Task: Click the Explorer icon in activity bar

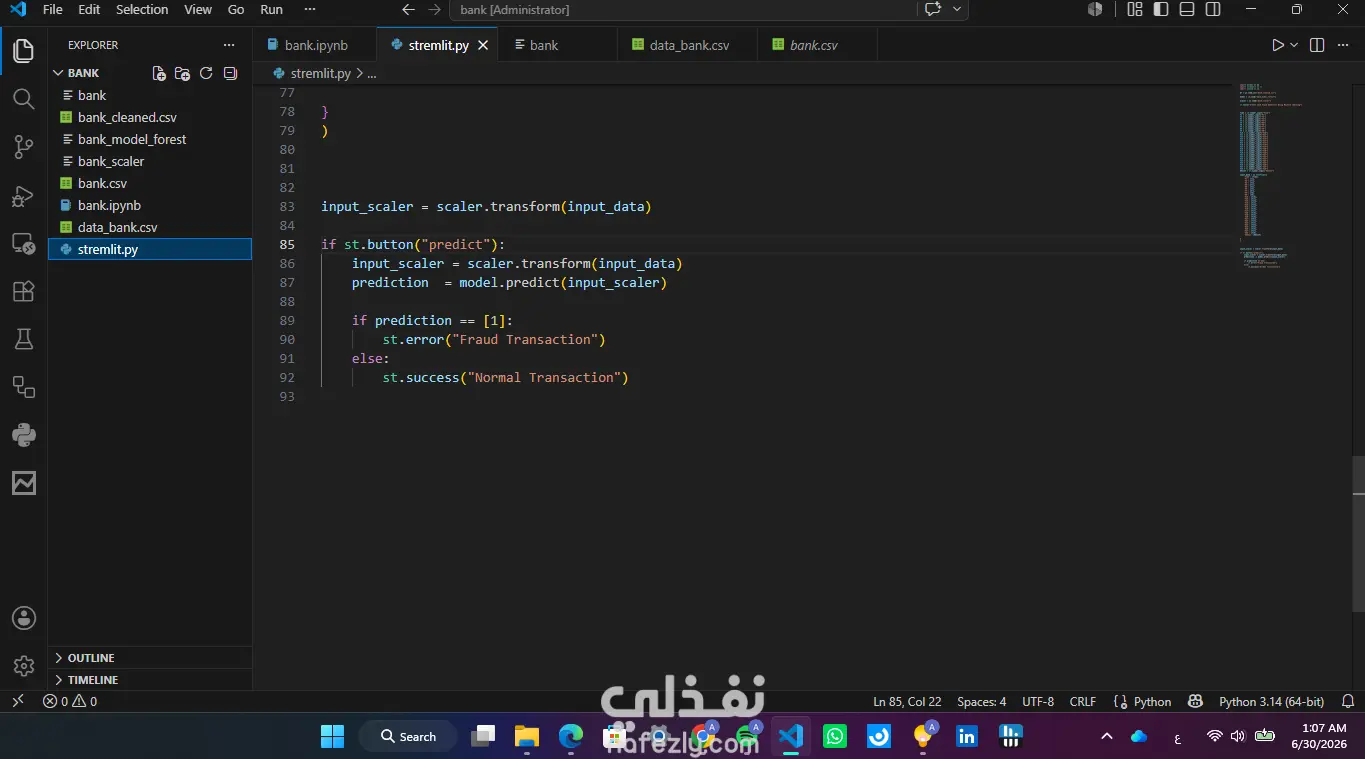Action: tap(24, 50)
